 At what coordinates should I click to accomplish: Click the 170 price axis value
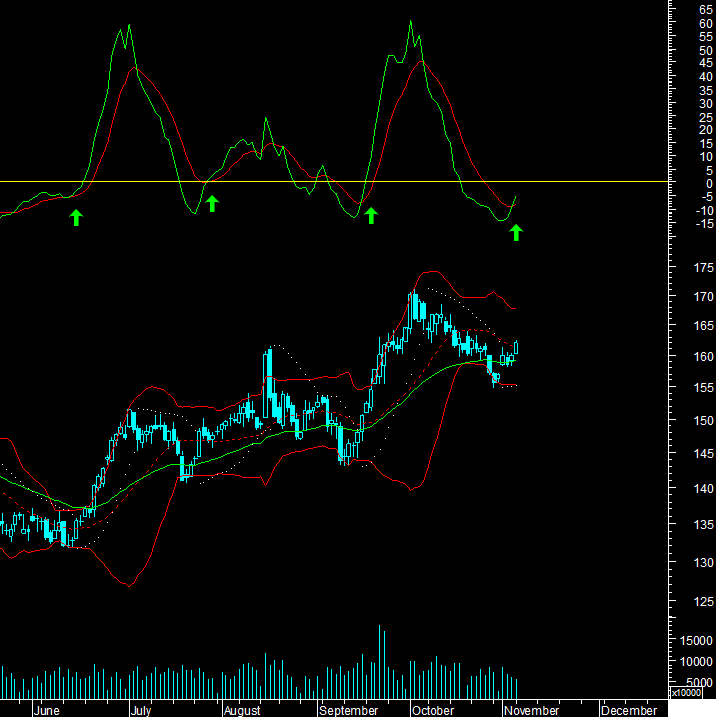[704, 297]
